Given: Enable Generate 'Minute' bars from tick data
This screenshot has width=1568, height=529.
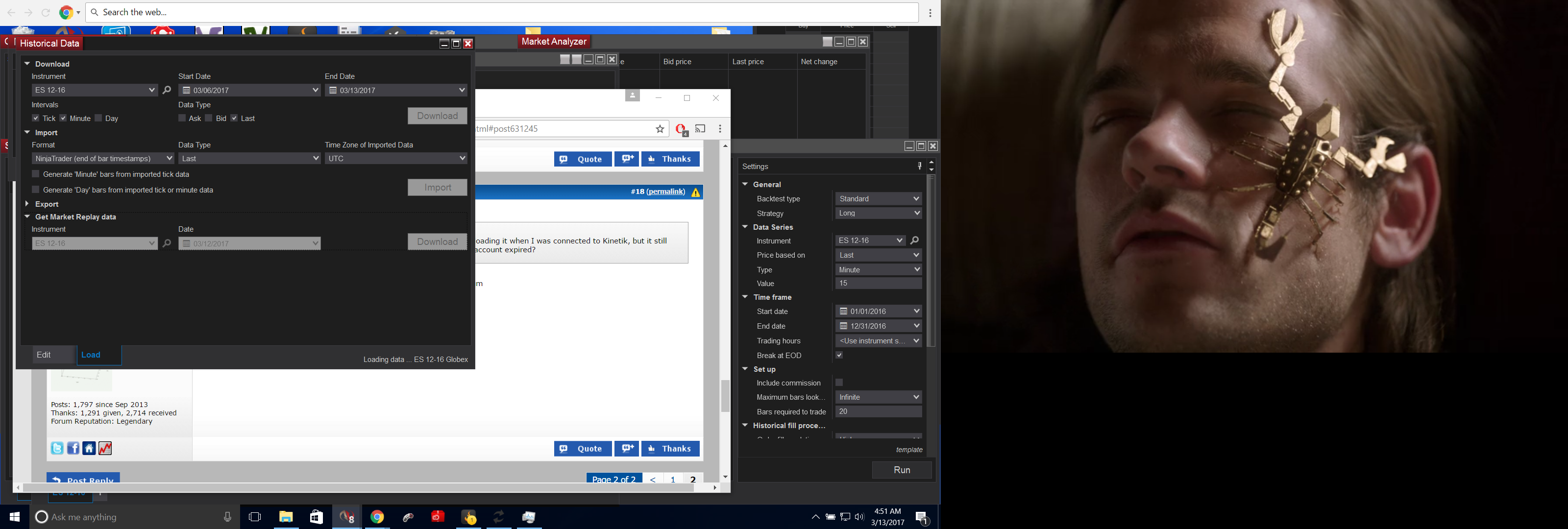Looking at the screenshot, I should click(35, 174).
